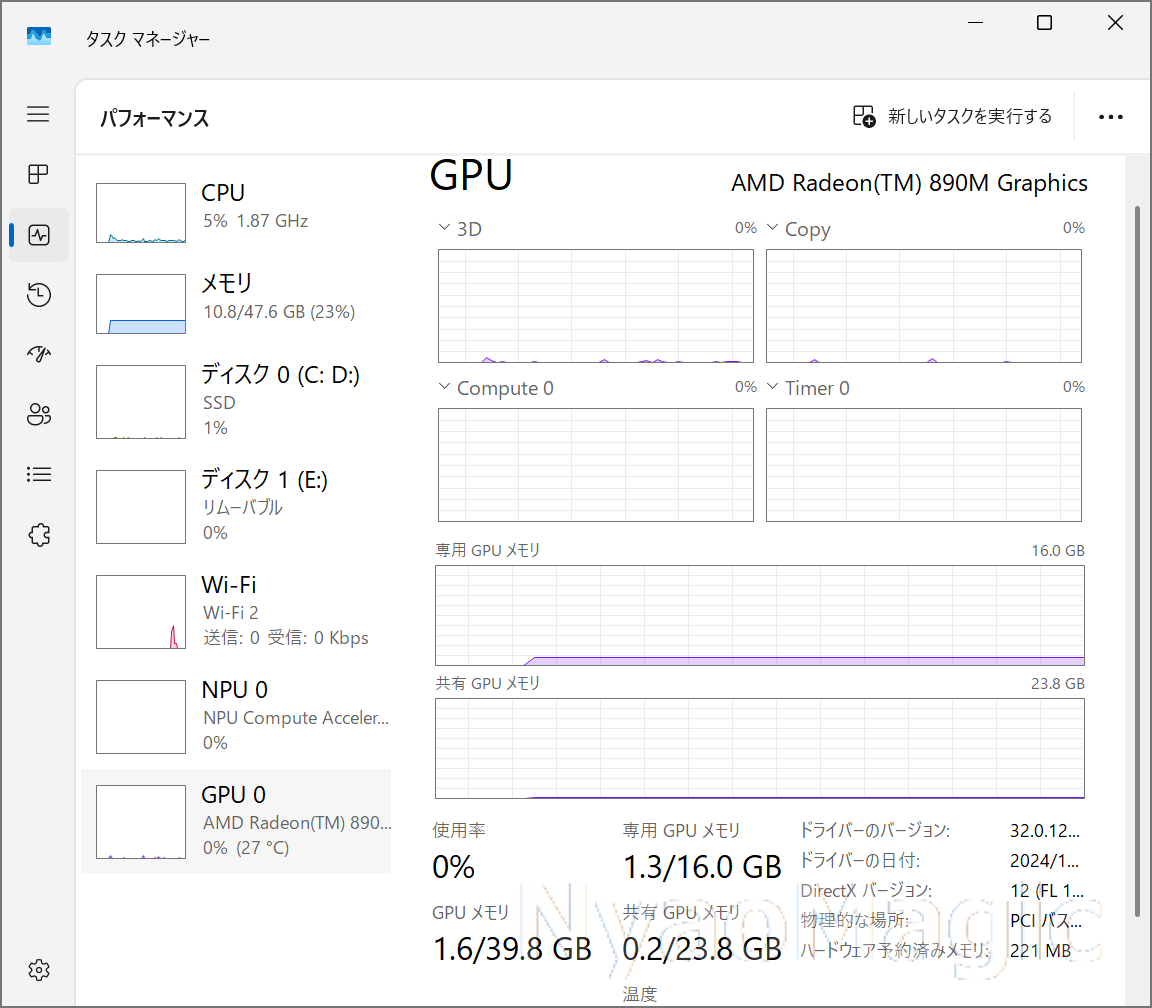Select the NPU 0 entry
The width and height of the screenshot is (1152, 1008).
[236, 717]
